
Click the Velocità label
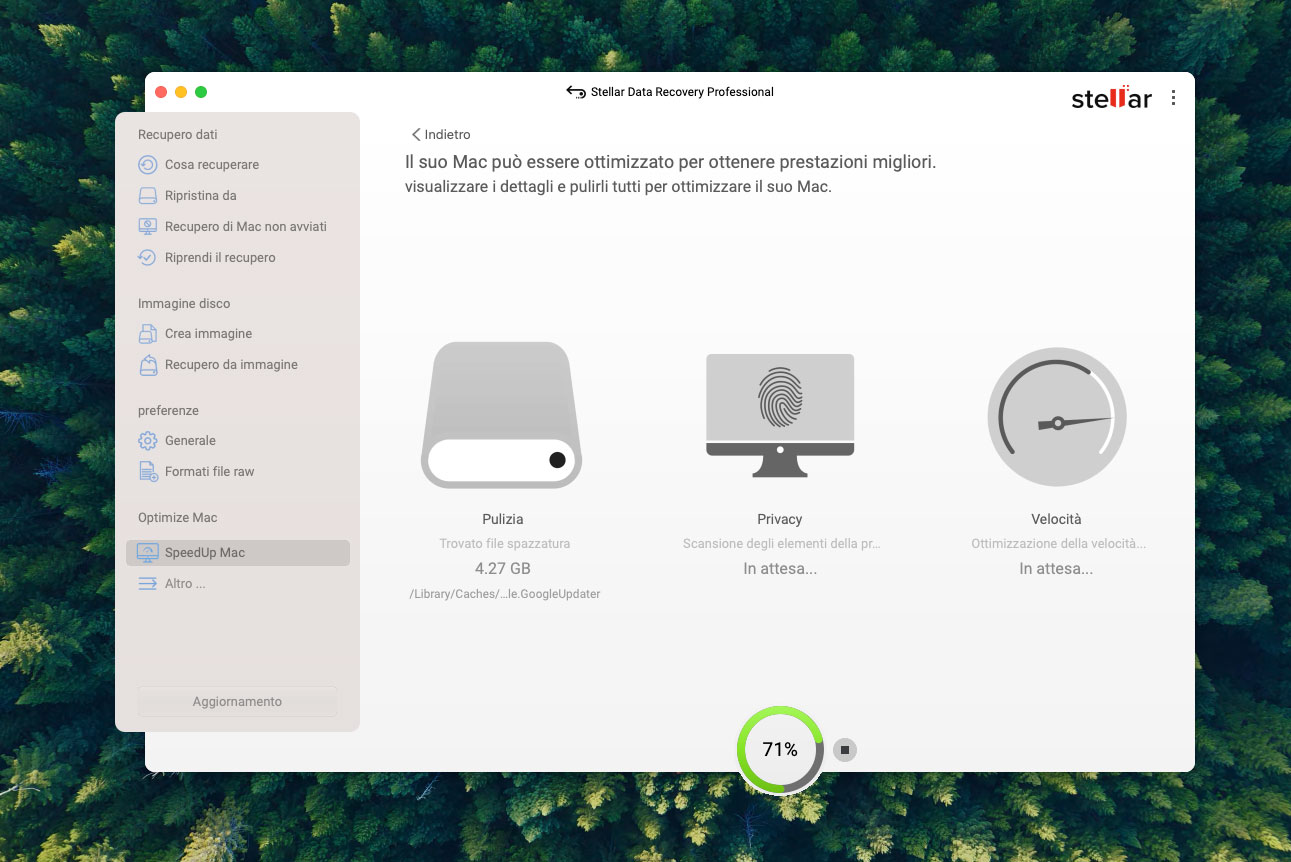1056,520
